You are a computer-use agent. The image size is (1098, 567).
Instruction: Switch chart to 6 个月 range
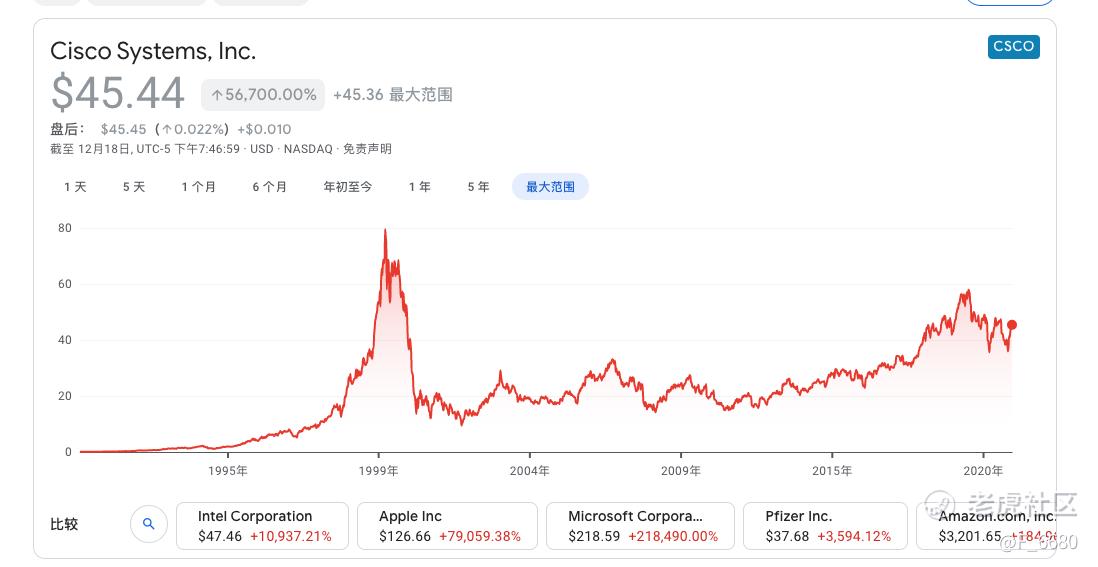[270, 187]
